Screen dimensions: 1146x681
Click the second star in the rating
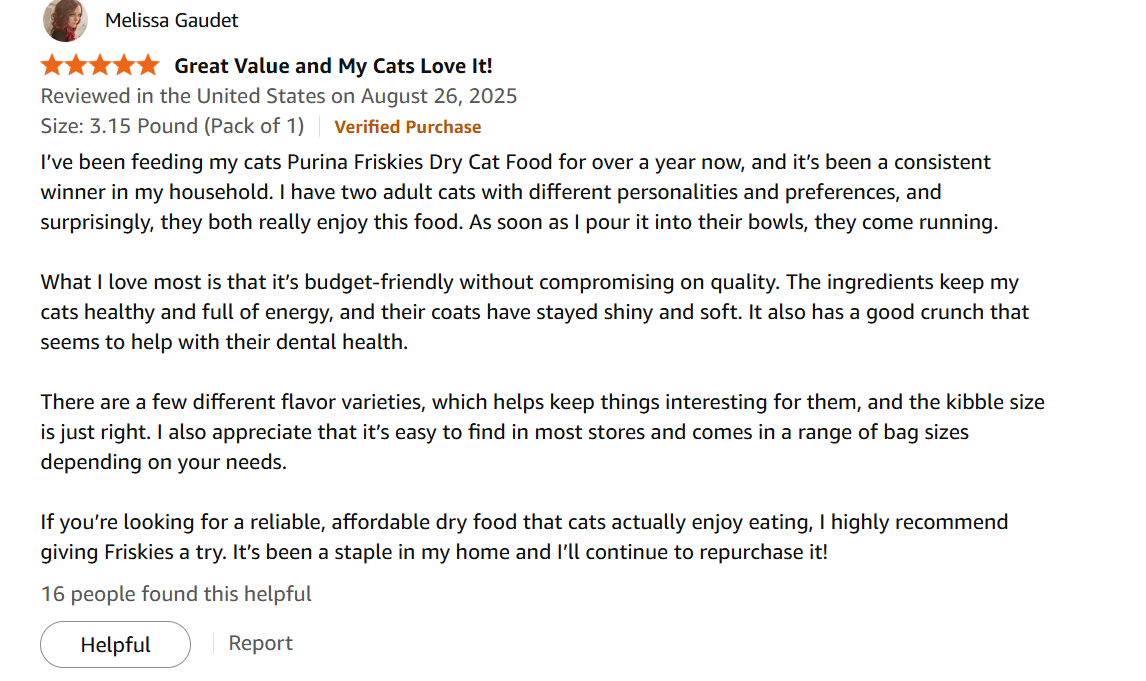pyautogui.click(x=75, y=64)
